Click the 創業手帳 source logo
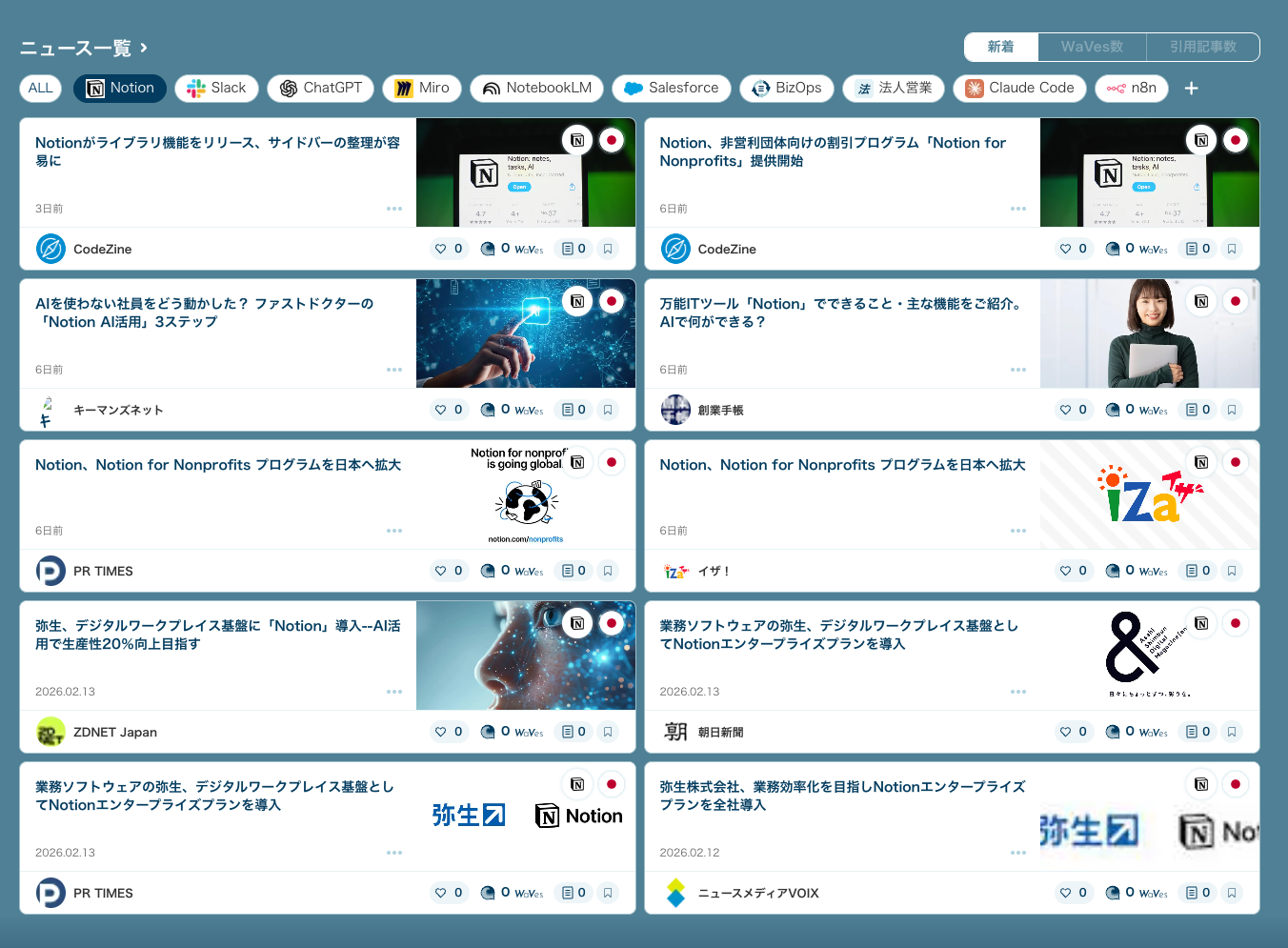The width and height of the screenshot is (1288, 948). (675, 410)
